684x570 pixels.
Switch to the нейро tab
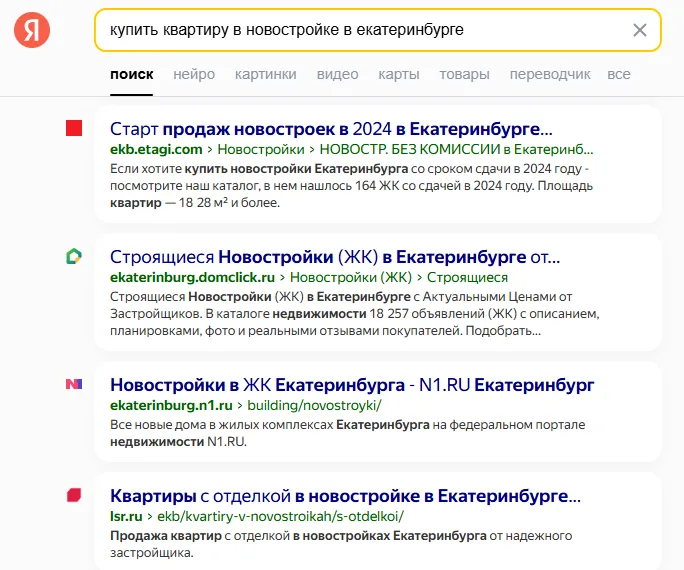click(194, 75)
